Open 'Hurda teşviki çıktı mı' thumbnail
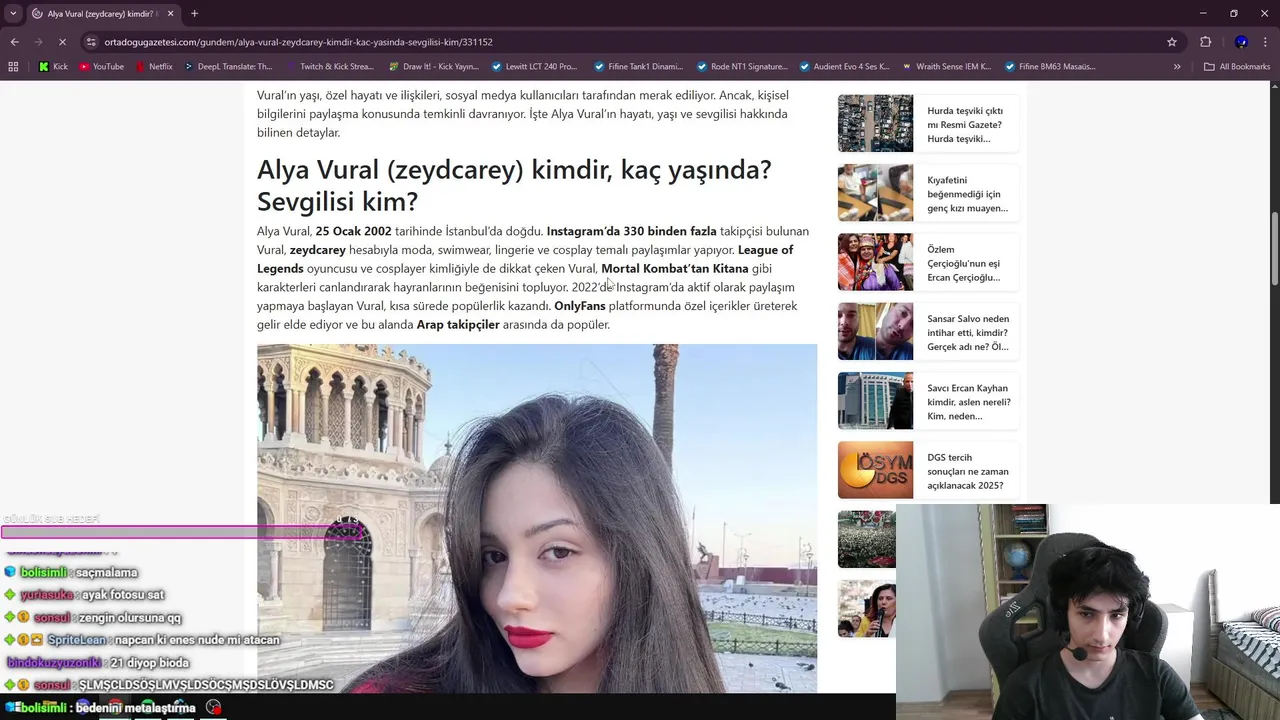Image resolution: width=1280 pixels, height=720 pixels. point(875,123)
